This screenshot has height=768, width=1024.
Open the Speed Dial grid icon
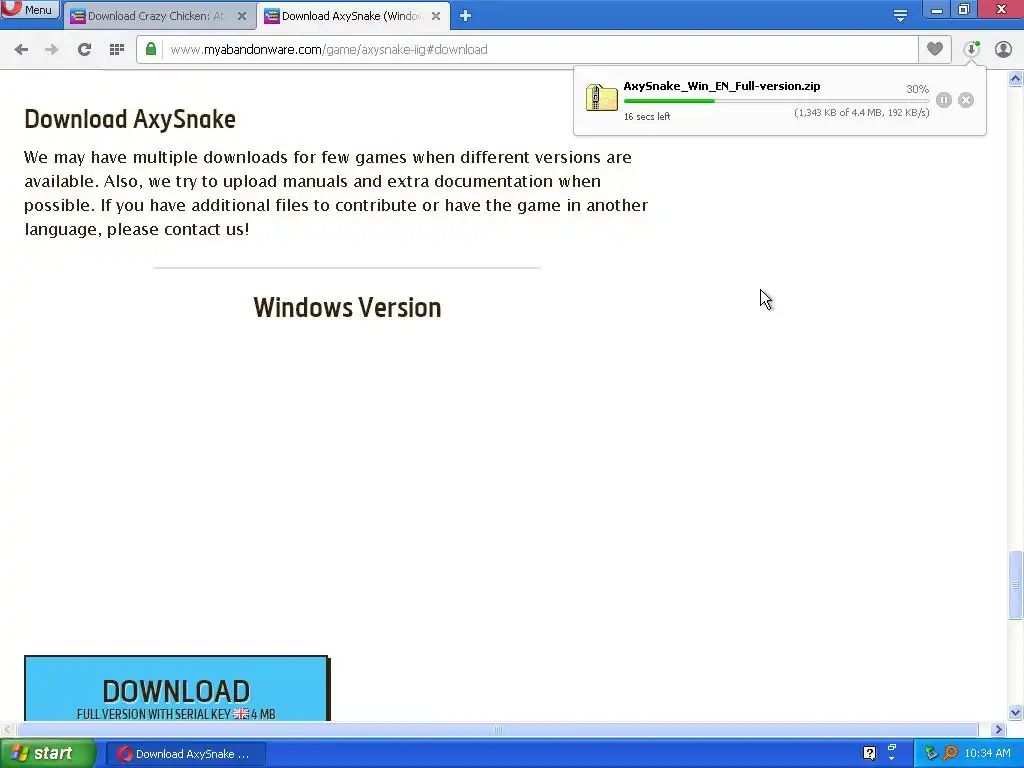[x=116, y=50]
